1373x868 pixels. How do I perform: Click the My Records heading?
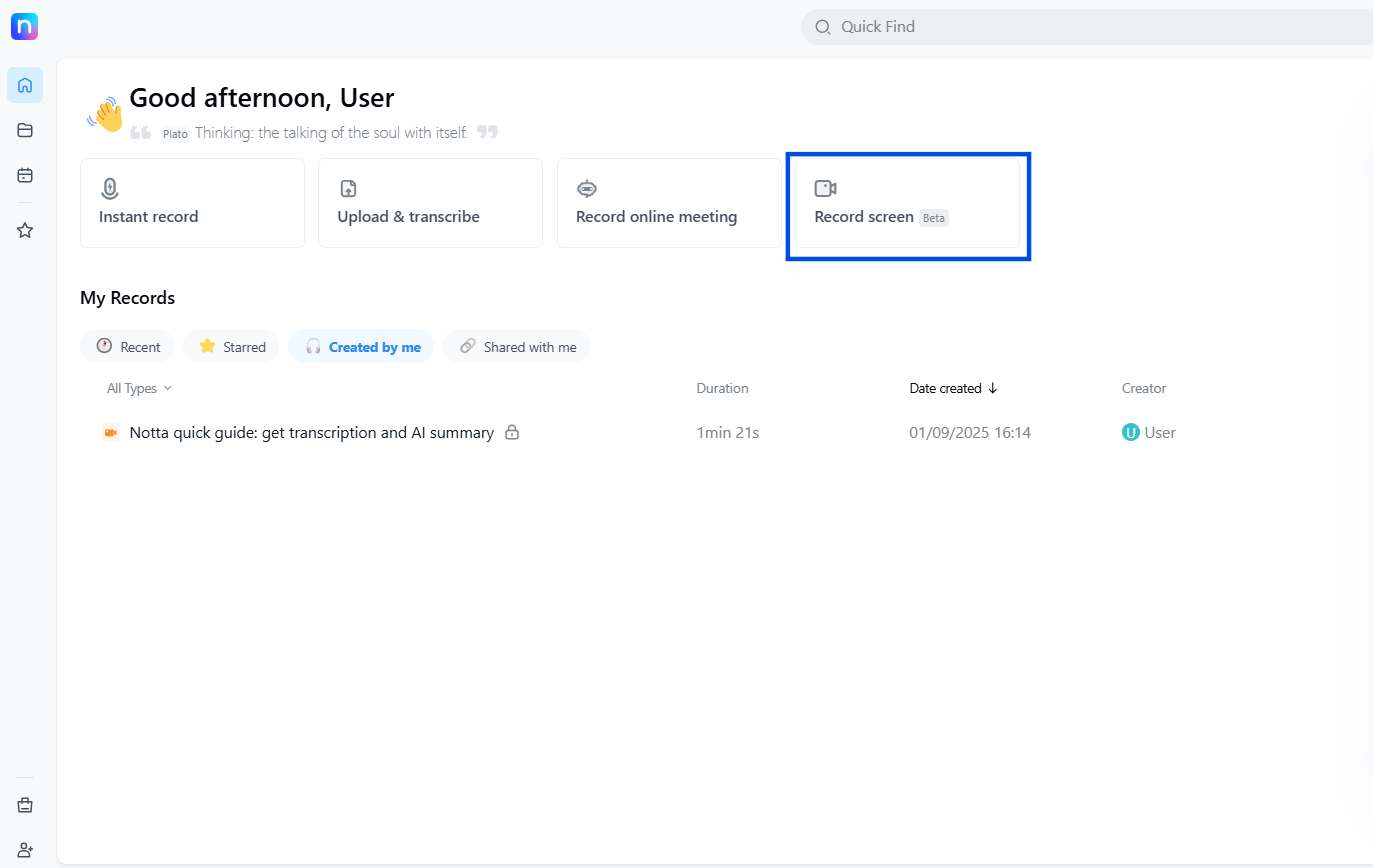point(127,298)
